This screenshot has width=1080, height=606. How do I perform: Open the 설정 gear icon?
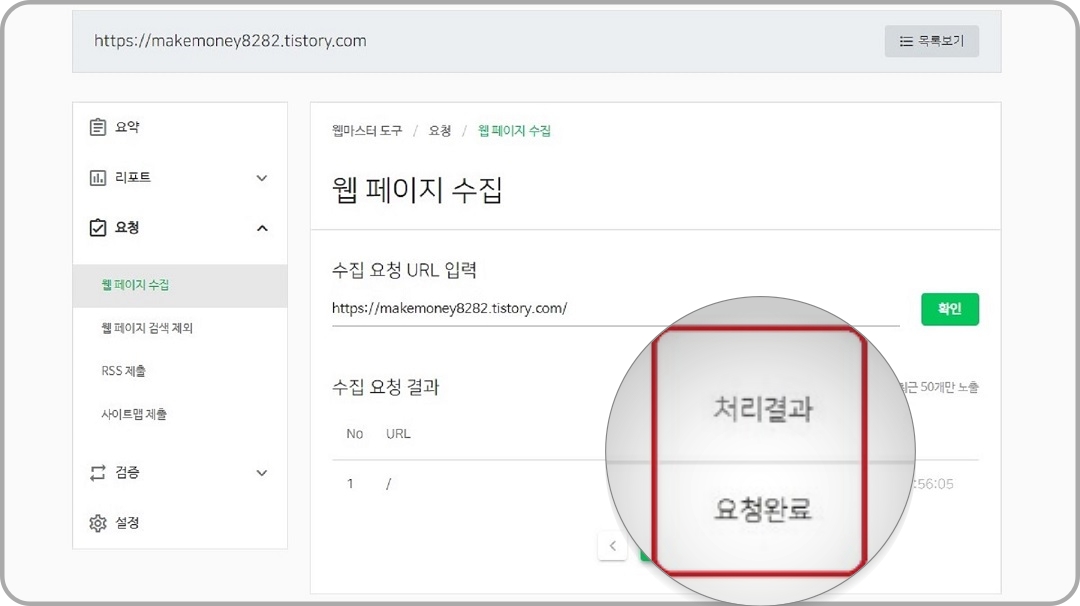coord(96,522)
